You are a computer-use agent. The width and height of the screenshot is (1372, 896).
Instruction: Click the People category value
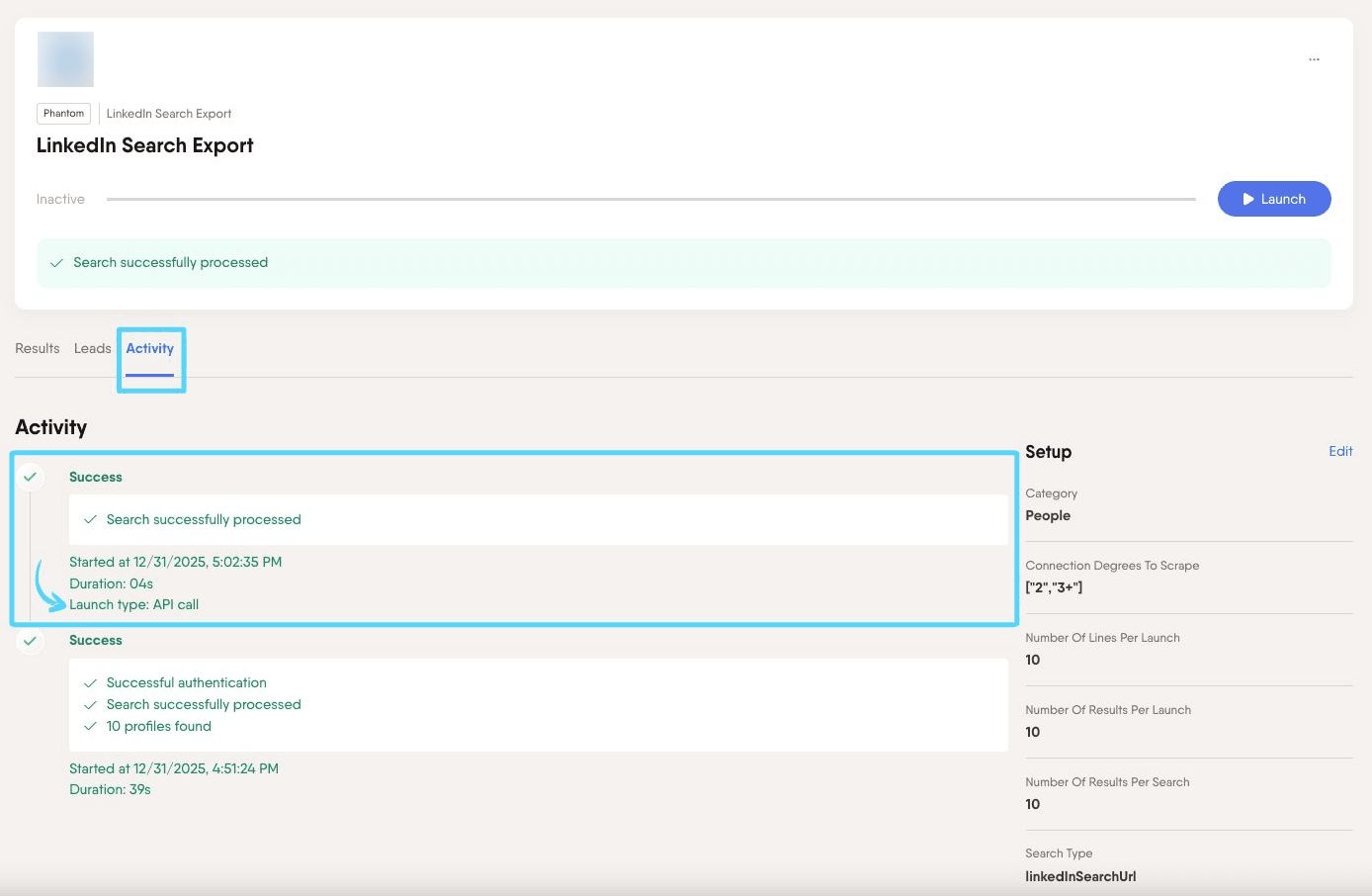pos(1048,515)
